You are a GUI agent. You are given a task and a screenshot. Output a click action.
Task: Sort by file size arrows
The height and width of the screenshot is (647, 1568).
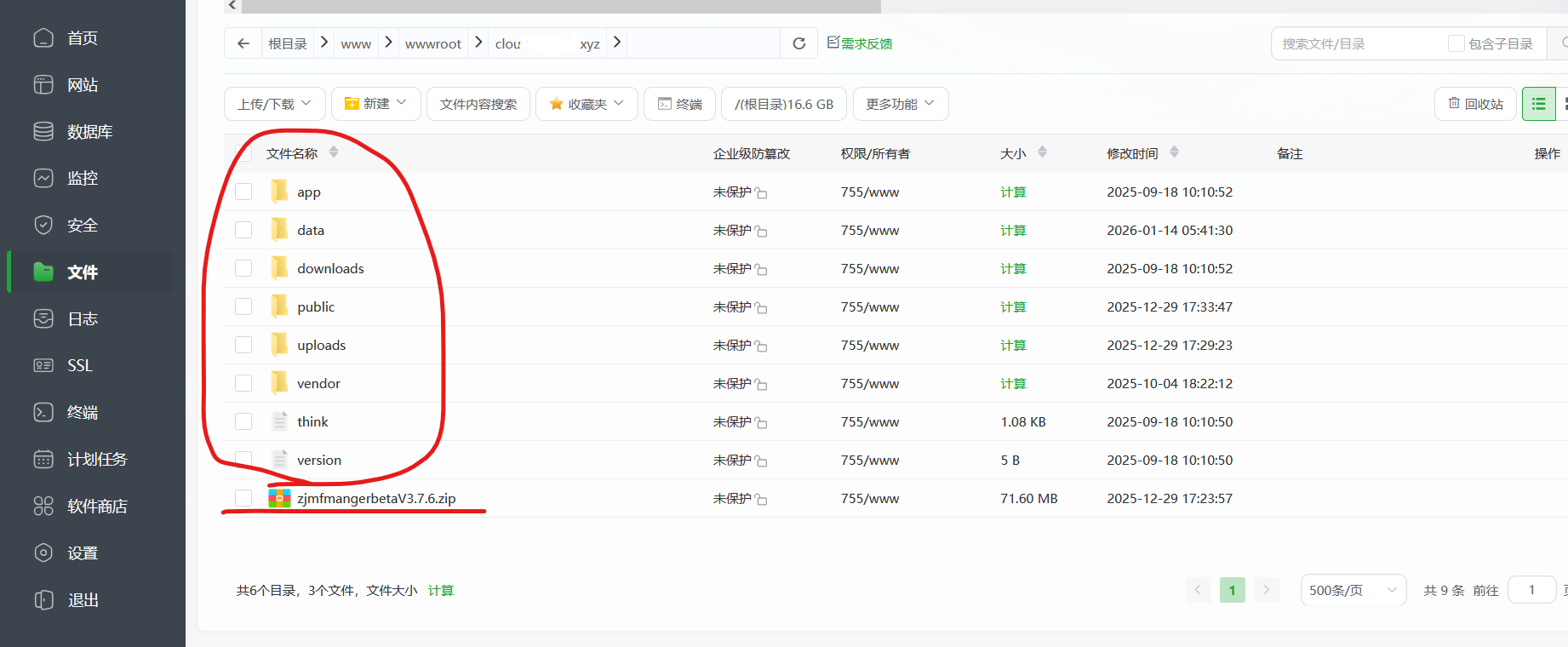point(1042,152)
